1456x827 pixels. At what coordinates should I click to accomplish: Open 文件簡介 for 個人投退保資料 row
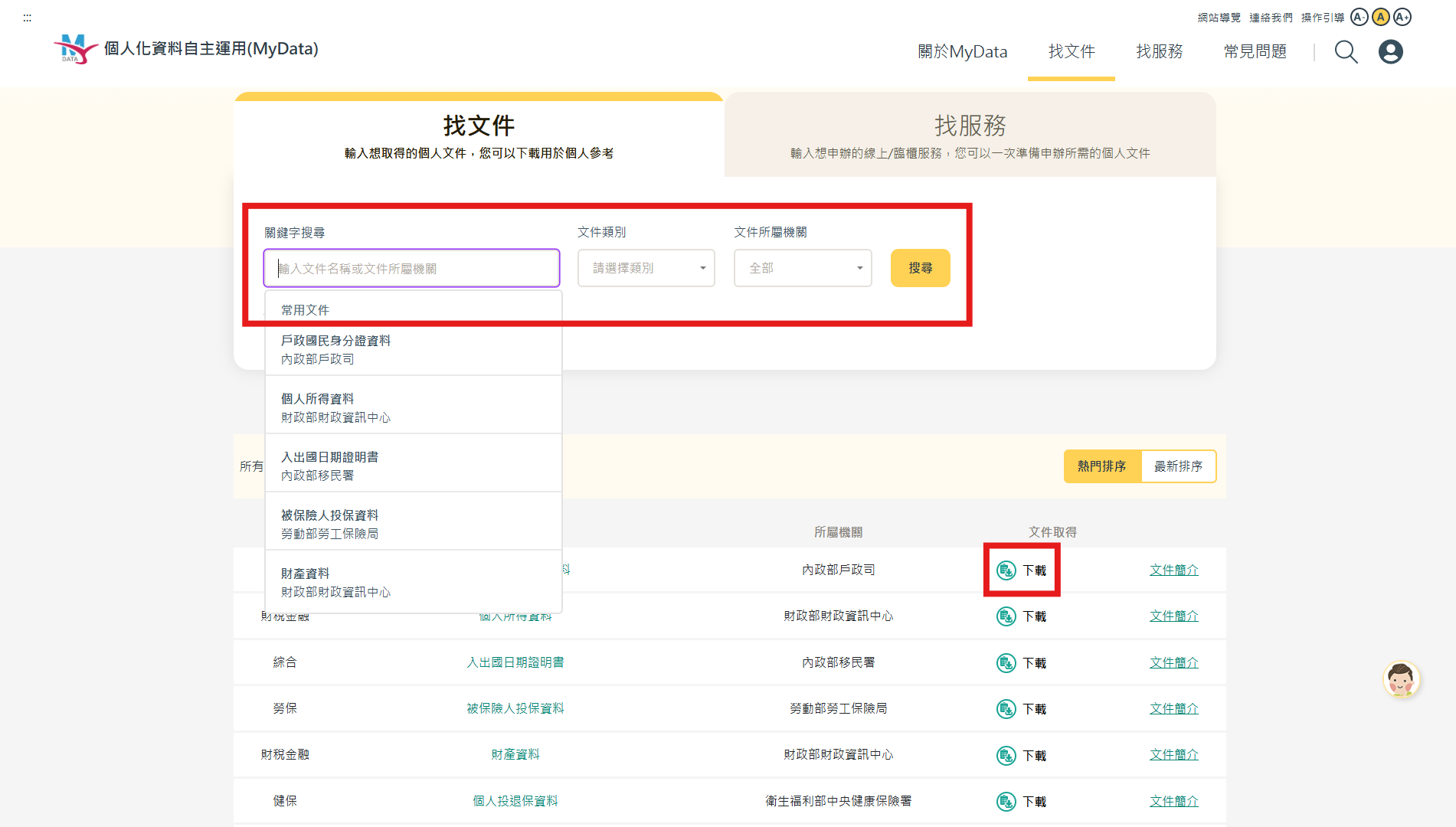1174,802
